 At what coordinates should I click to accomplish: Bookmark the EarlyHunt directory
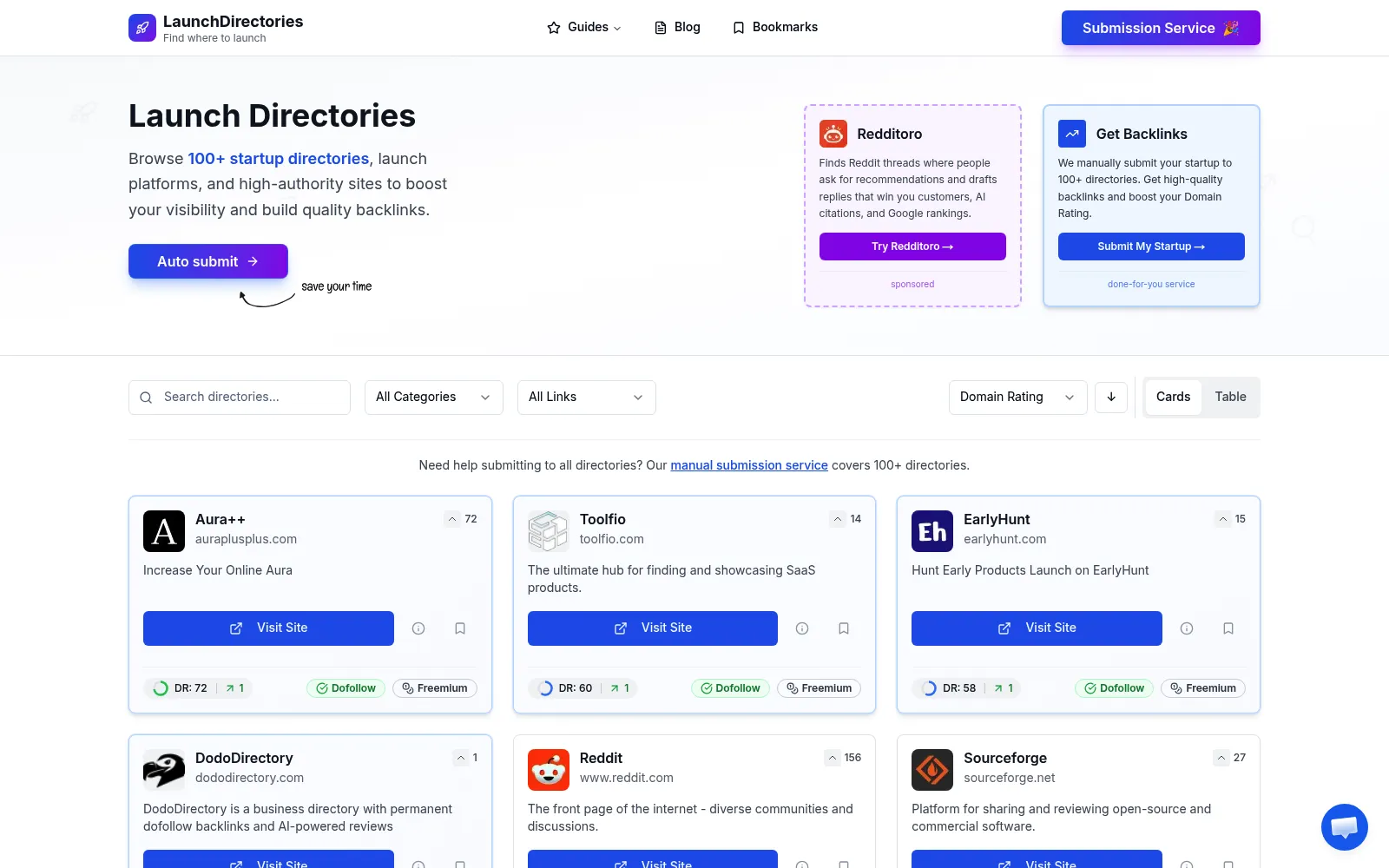point(1228,628)
